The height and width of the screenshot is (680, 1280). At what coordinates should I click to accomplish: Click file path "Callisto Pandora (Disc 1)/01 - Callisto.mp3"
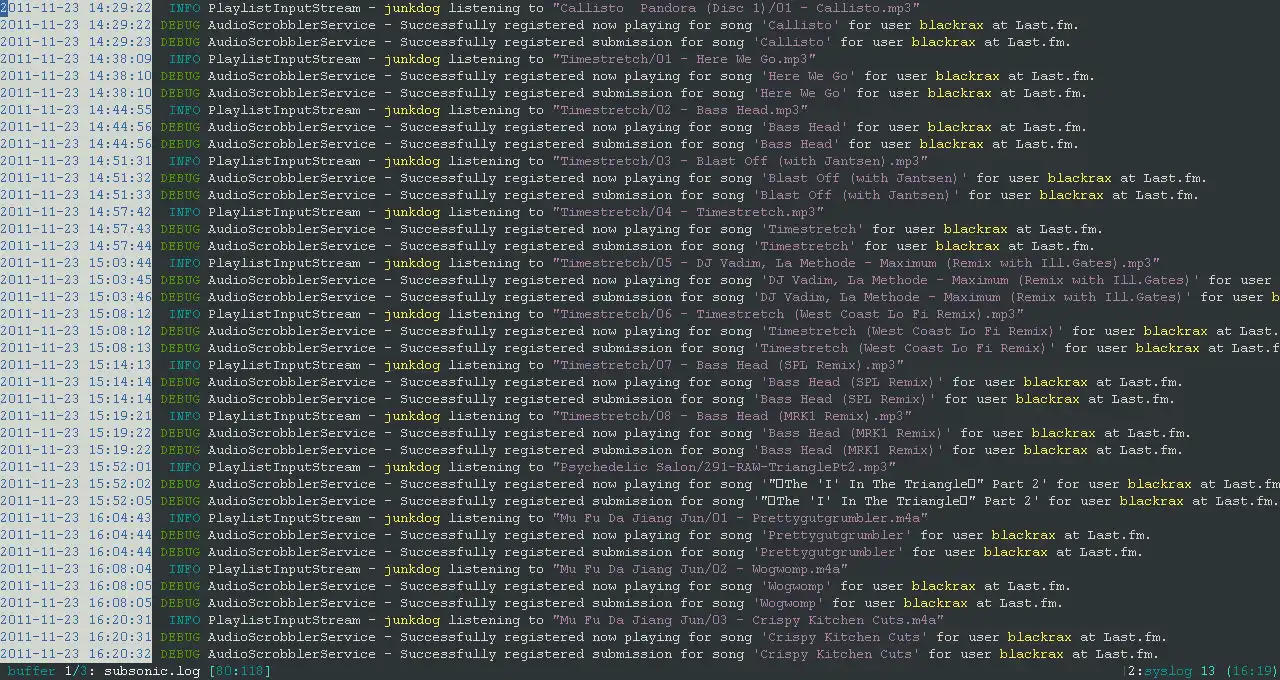736,8
